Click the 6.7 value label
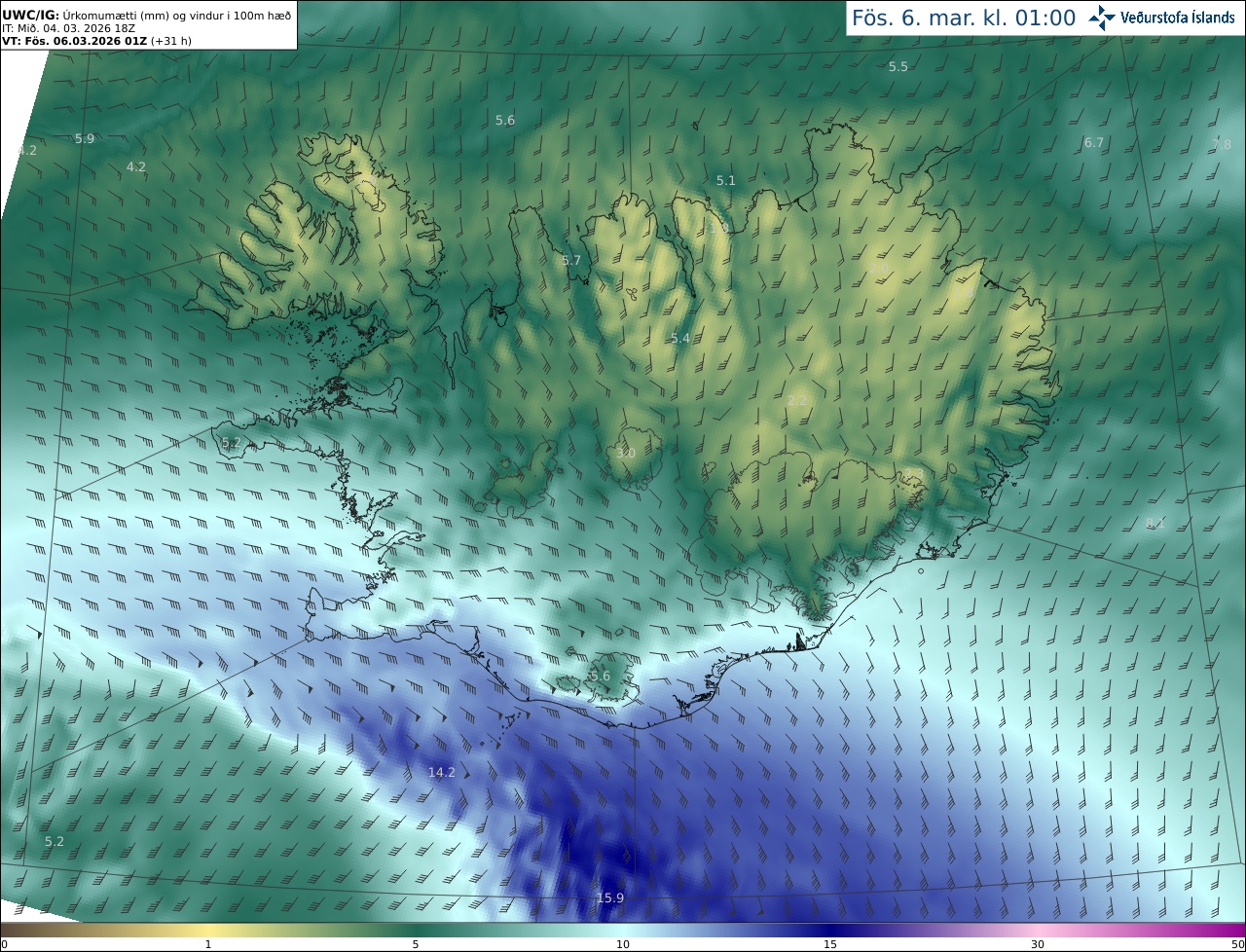 (x=1094, y=142)
